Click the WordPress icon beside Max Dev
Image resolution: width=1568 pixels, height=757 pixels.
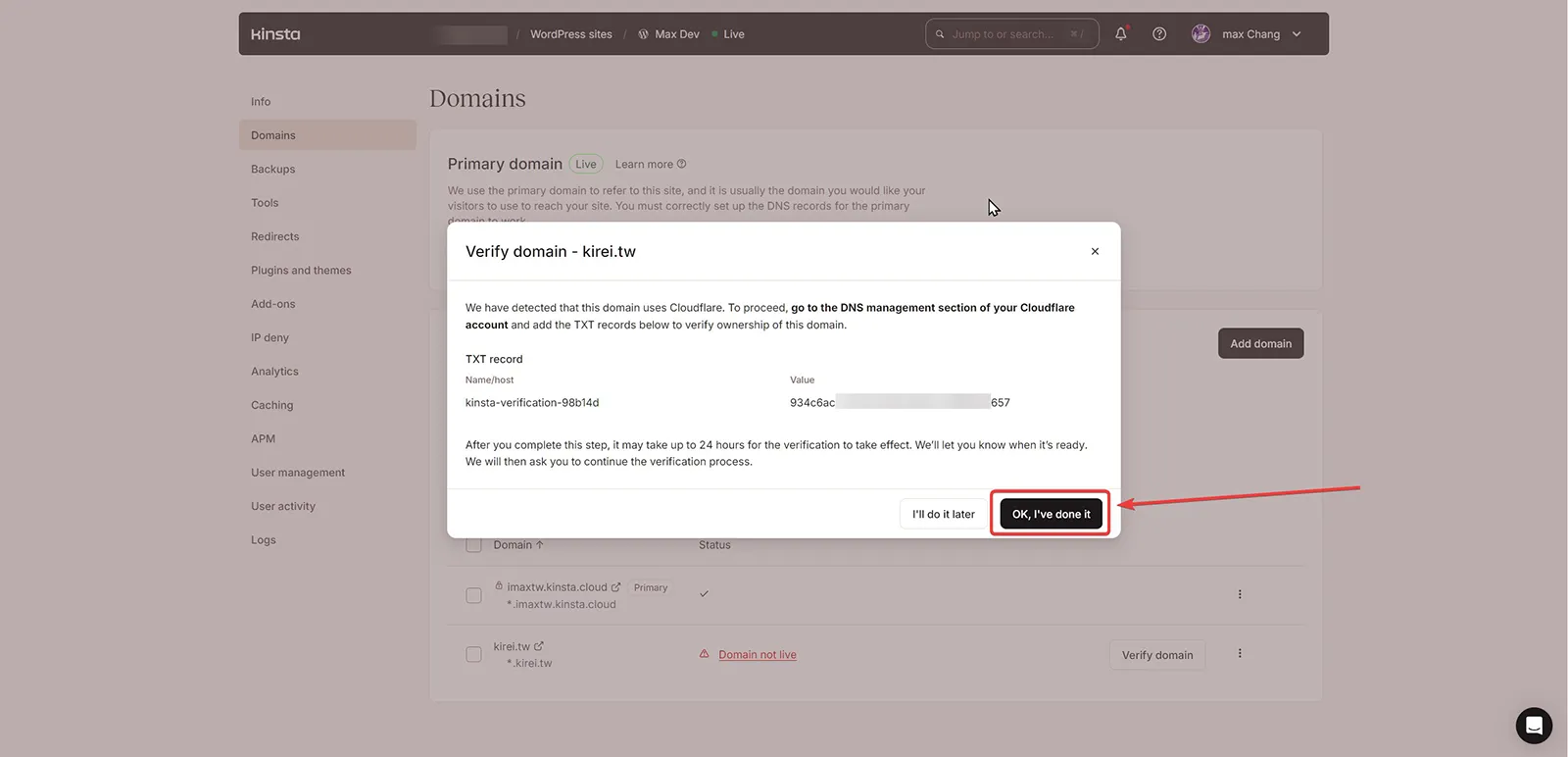pos(643,34)
